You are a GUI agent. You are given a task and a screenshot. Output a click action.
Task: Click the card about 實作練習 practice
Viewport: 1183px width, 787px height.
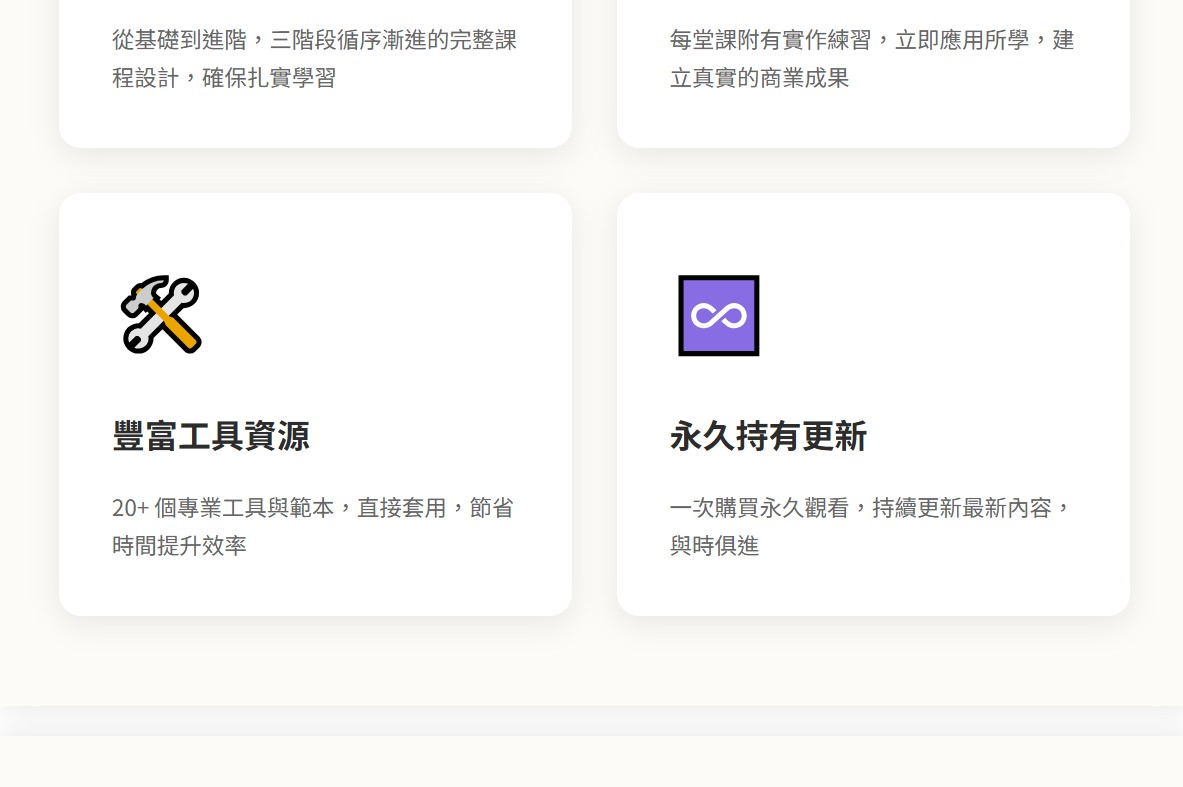click(873, 60)
